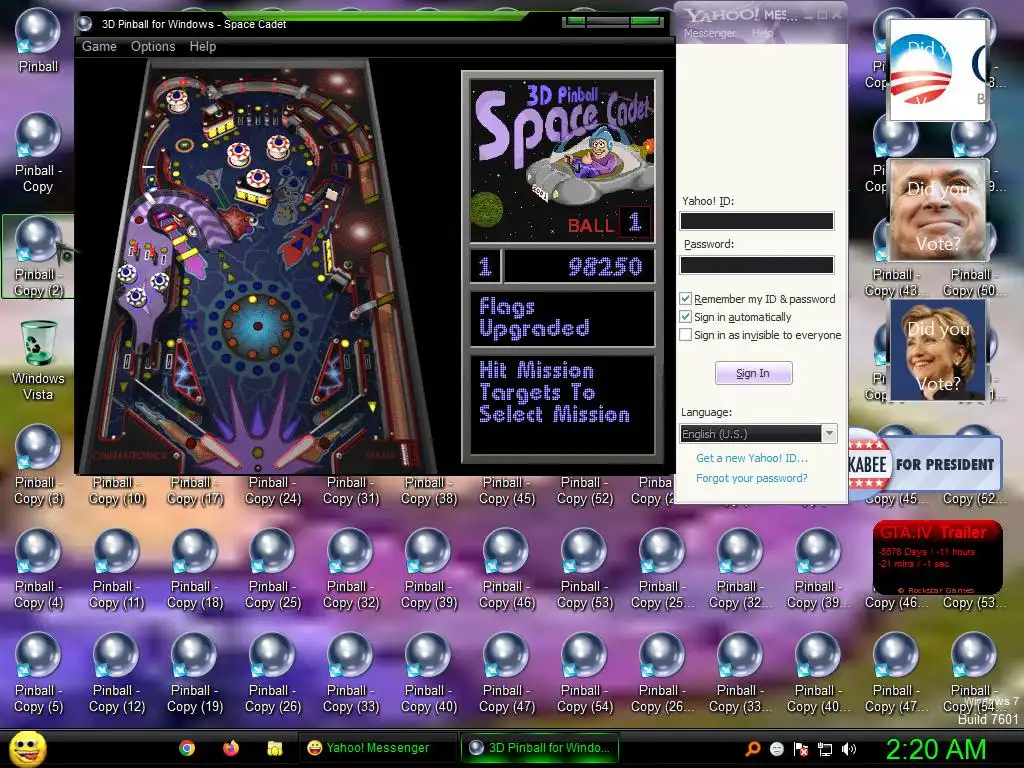Image resolution: width=1024 pixels, height=768 pixels.
Task: Toggle Sign in automatically checkbox
Action: click(685, 317)
